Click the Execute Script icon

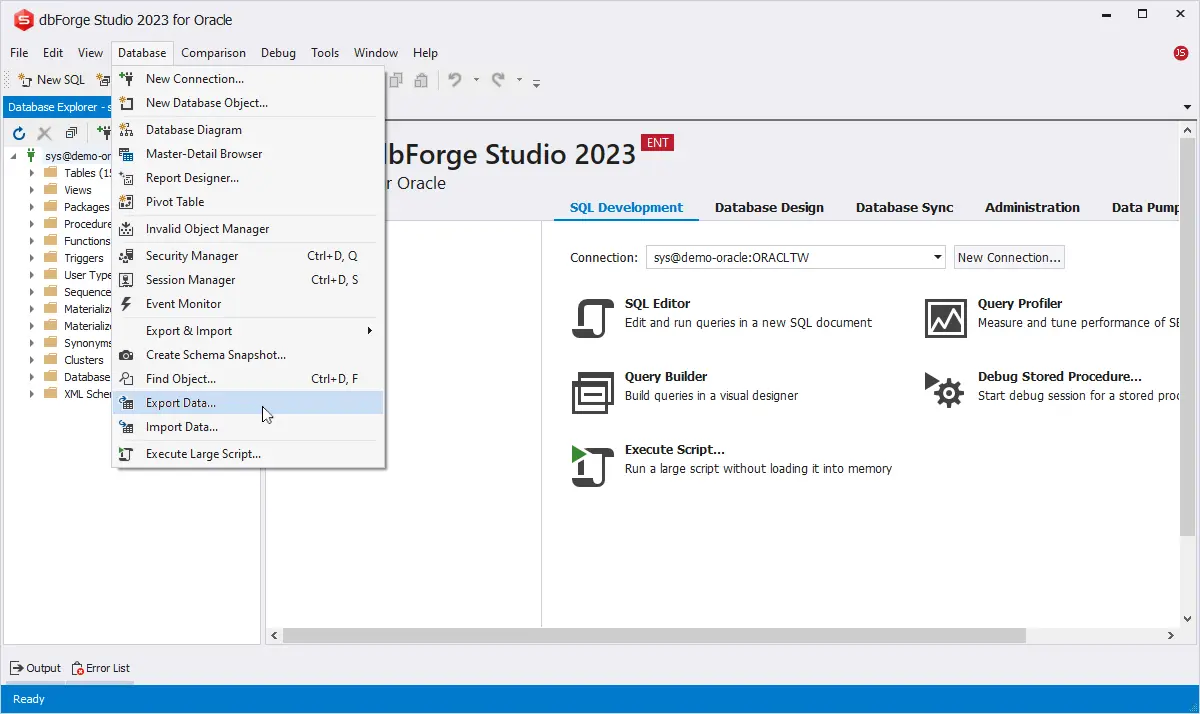pyautogui.click(x=591, y=466)
